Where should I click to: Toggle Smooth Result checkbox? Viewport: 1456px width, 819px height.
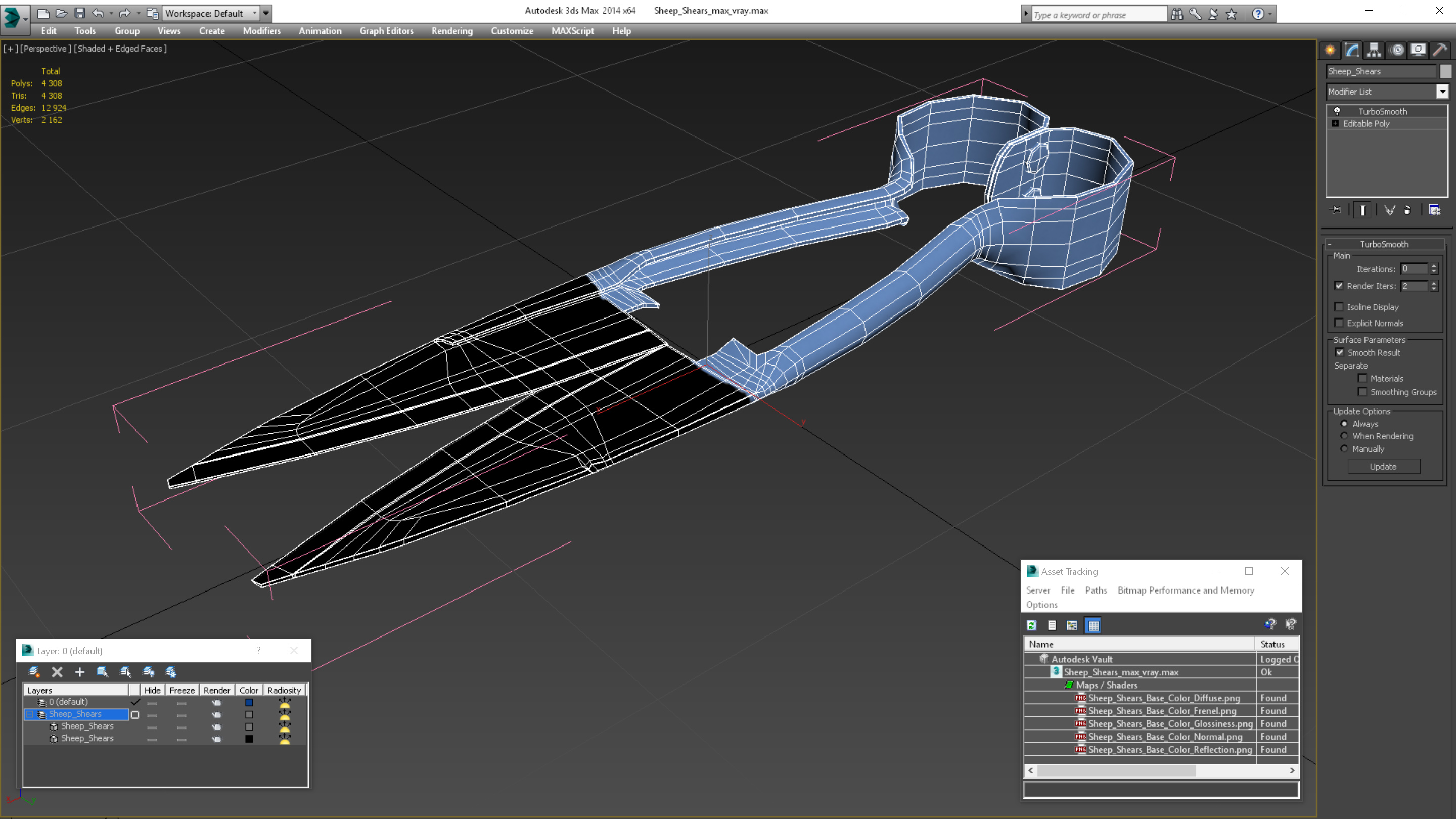[1340, 352]
